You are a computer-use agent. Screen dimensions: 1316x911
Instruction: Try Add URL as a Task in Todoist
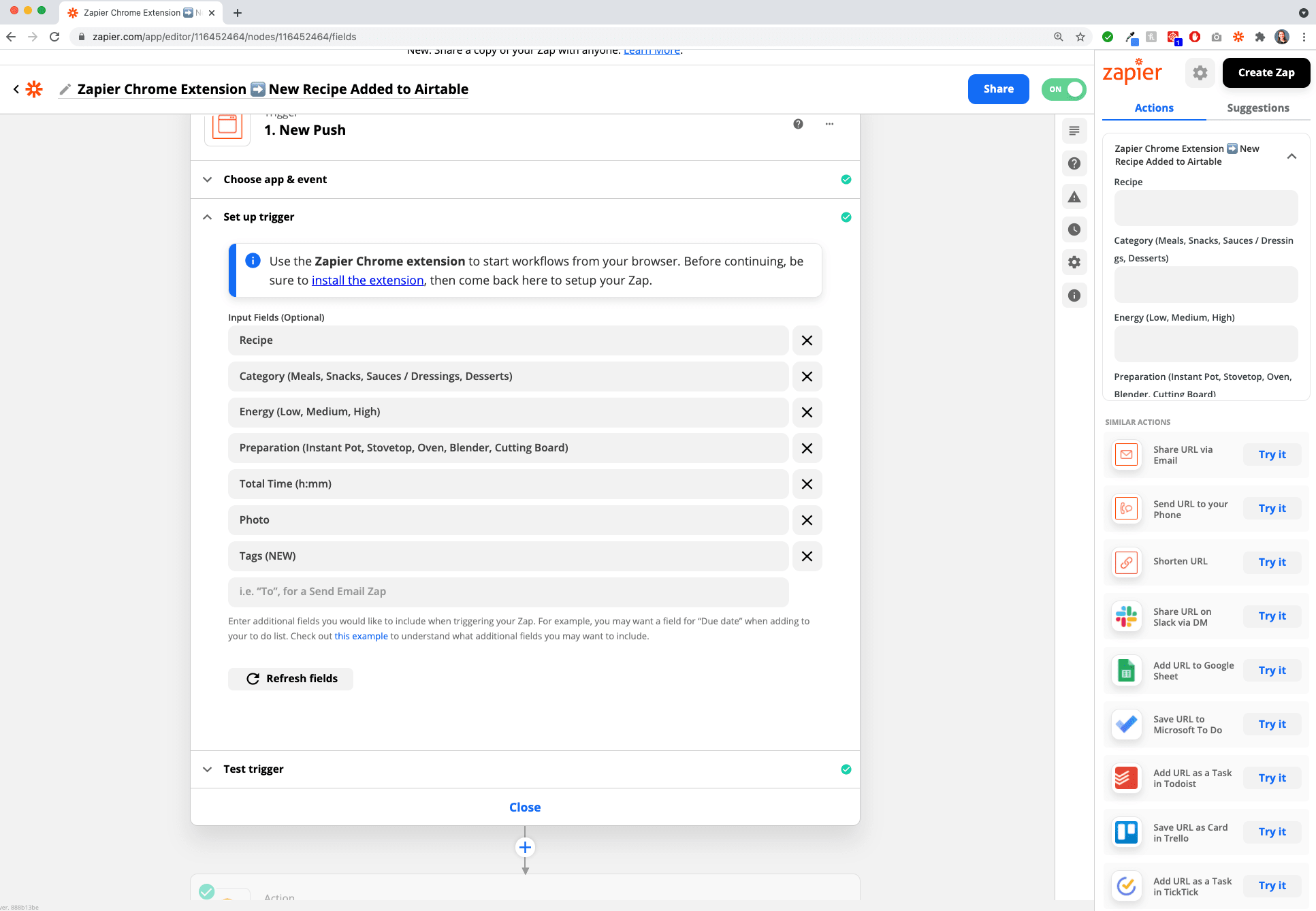(1272, 778)
